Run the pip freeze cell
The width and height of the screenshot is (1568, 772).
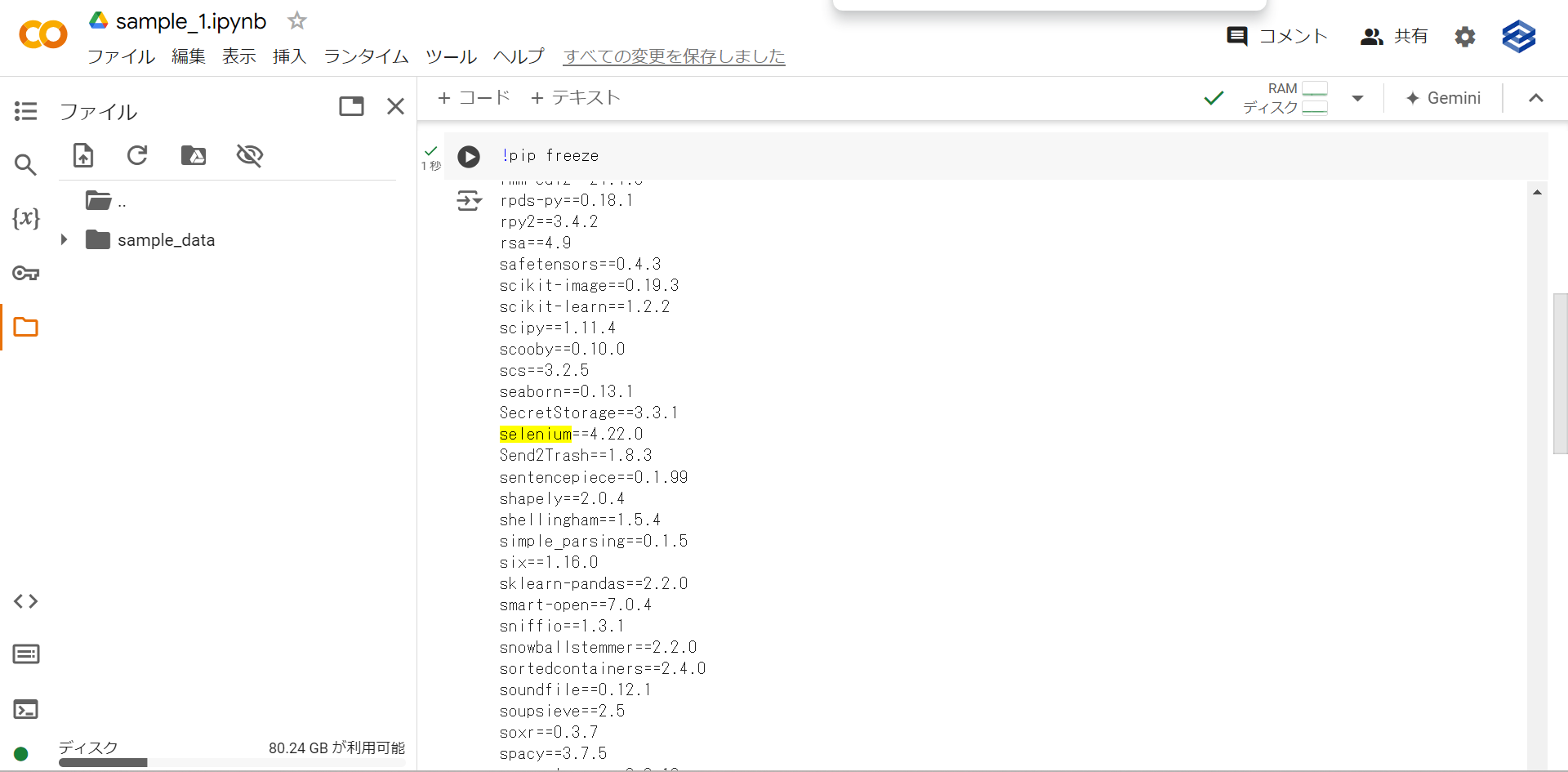pos(468,157)
